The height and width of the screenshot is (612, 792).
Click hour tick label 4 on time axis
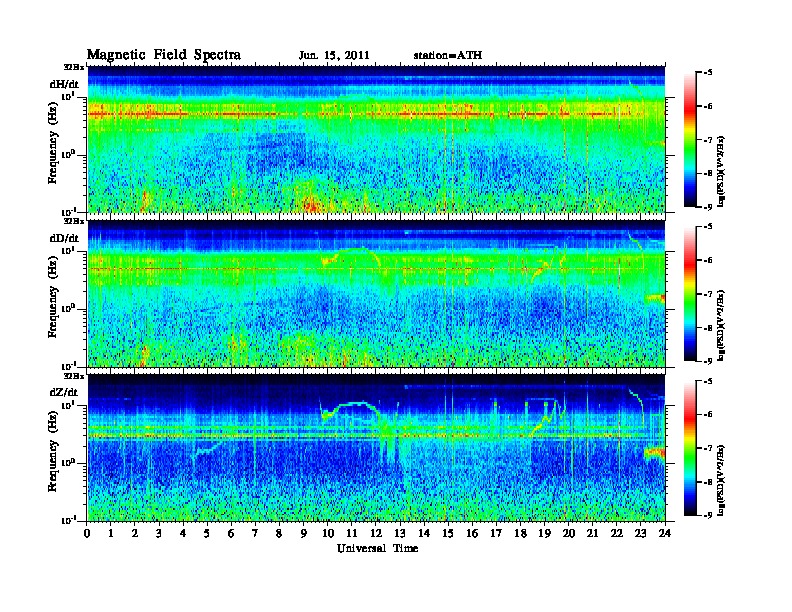click(183, 533)
